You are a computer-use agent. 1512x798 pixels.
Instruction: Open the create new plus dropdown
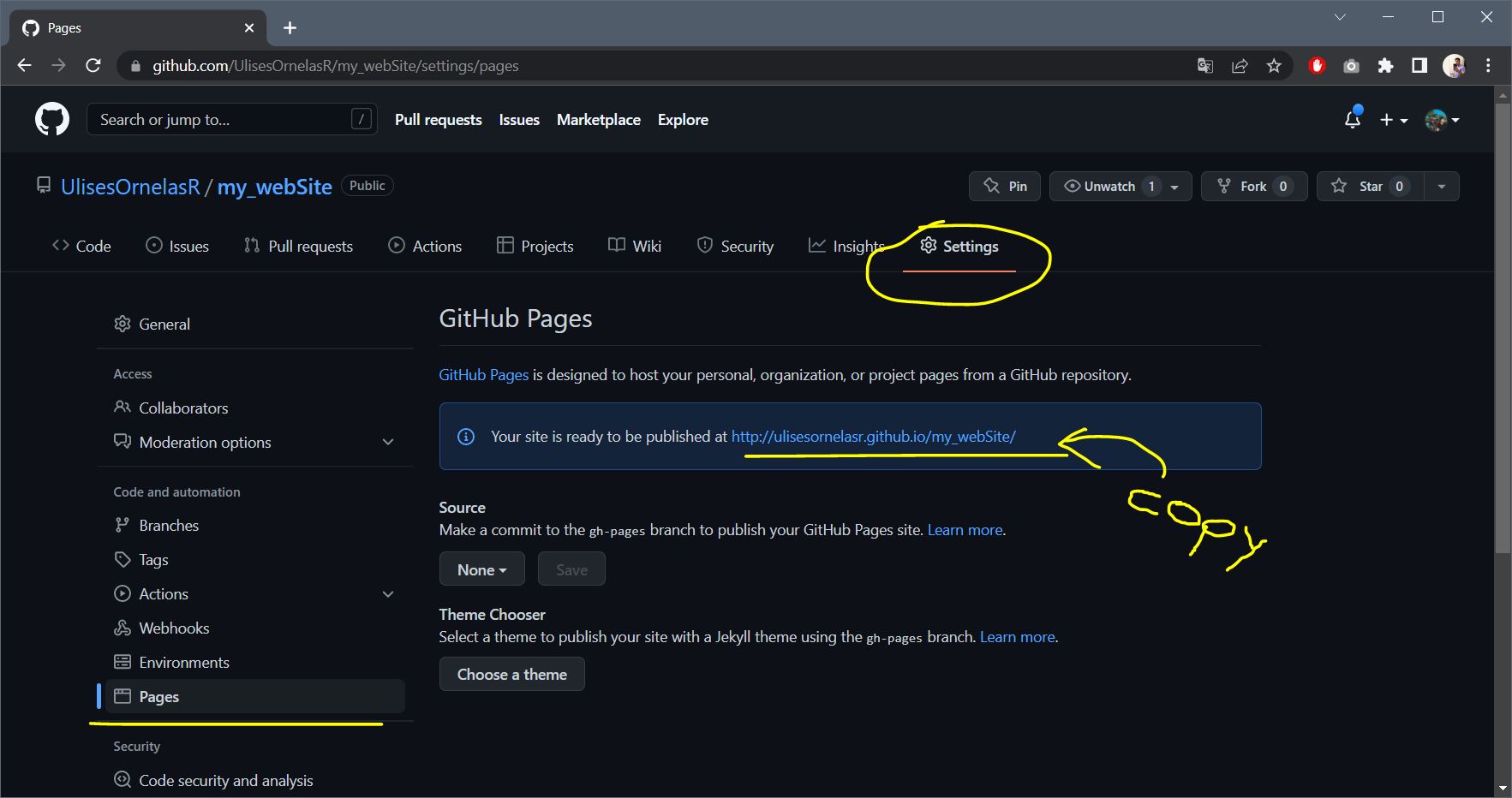[x=1394, y=120]
